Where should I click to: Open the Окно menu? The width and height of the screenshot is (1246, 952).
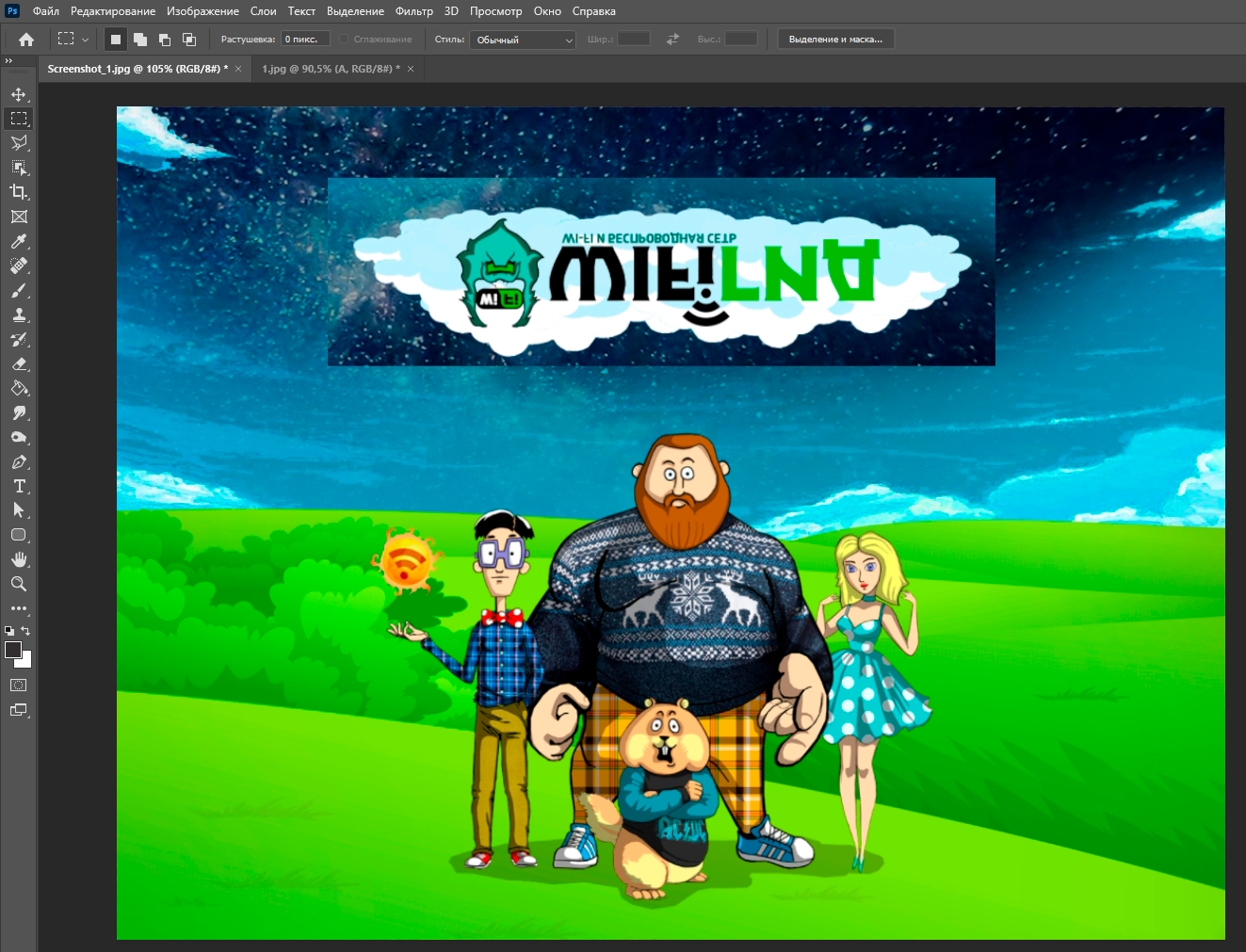pyautogui.click(x=547, y=11)
